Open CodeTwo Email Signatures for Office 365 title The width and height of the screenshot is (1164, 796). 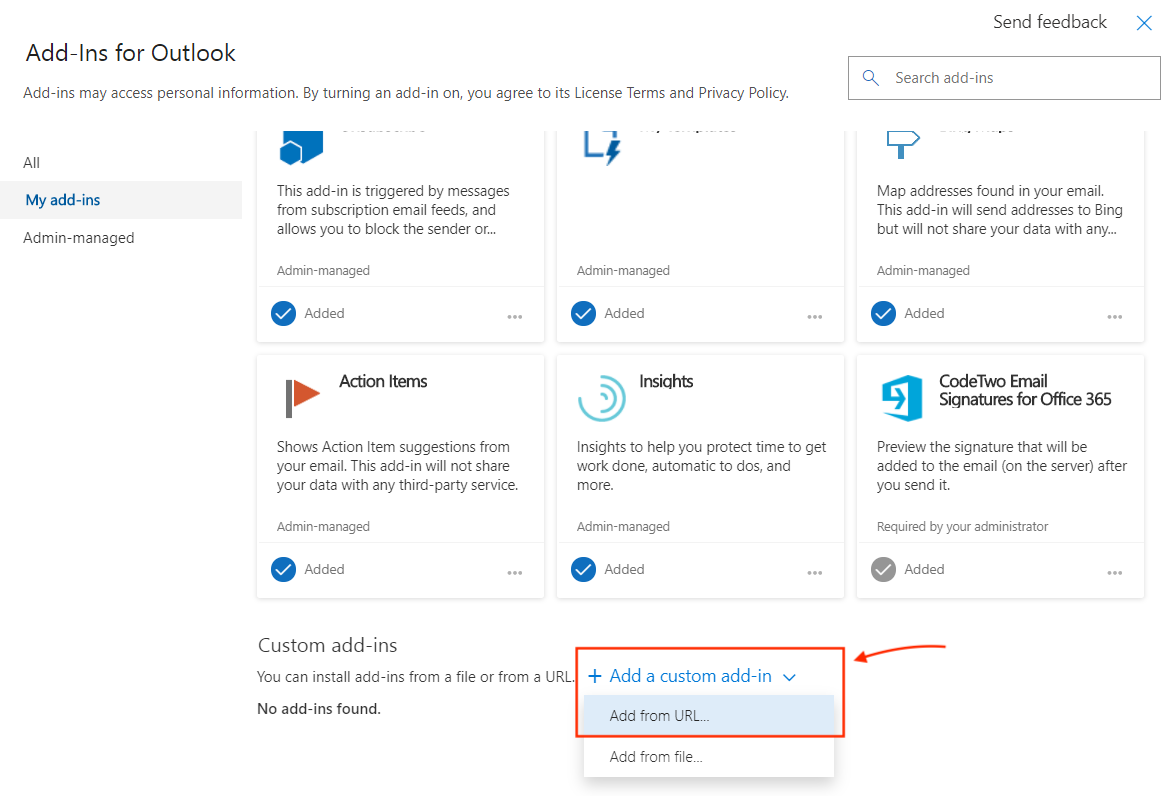[x=1025, y=390]
